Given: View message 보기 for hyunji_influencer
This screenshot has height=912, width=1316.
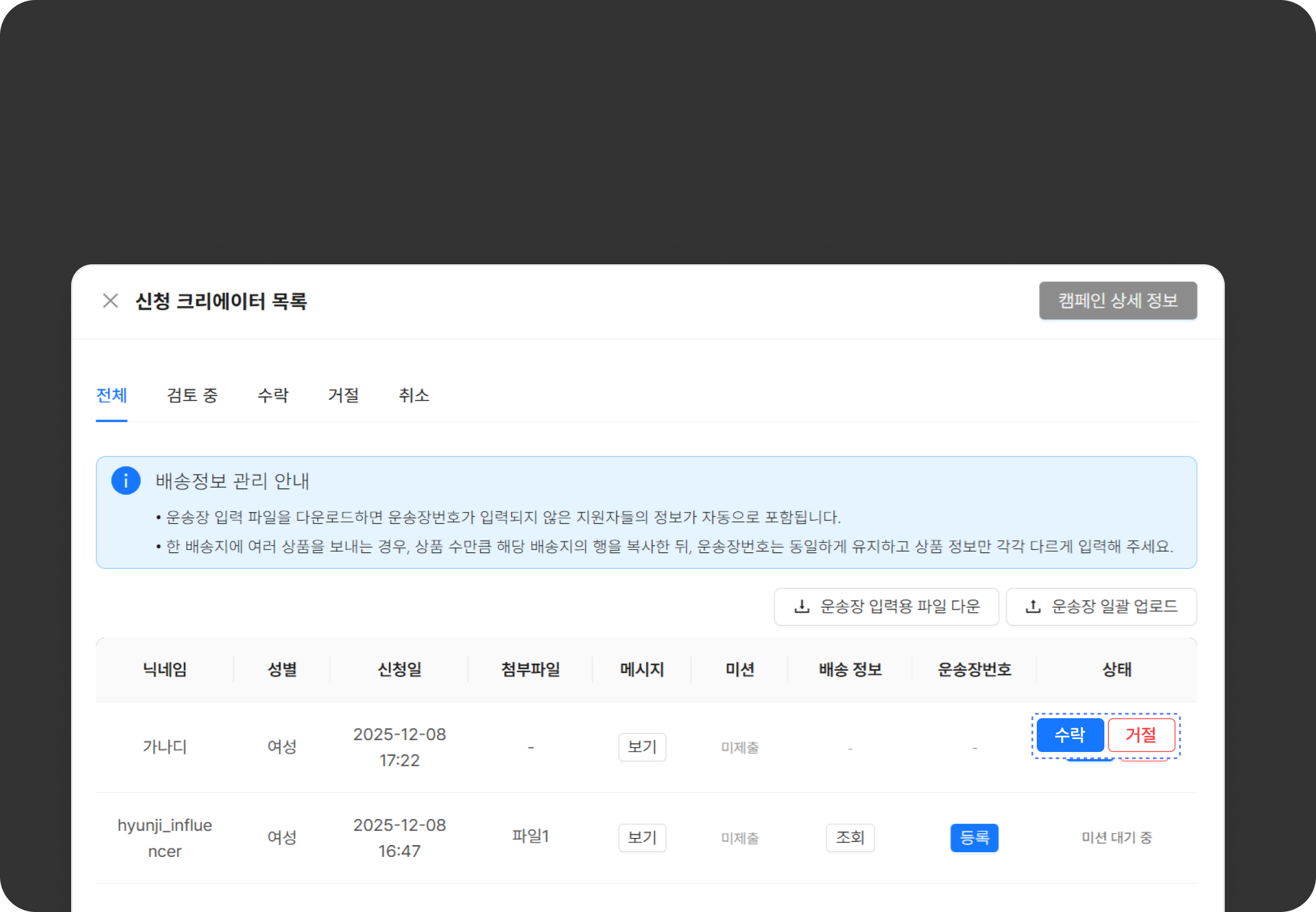Looking at the screenshot, I should pos(642,838).
